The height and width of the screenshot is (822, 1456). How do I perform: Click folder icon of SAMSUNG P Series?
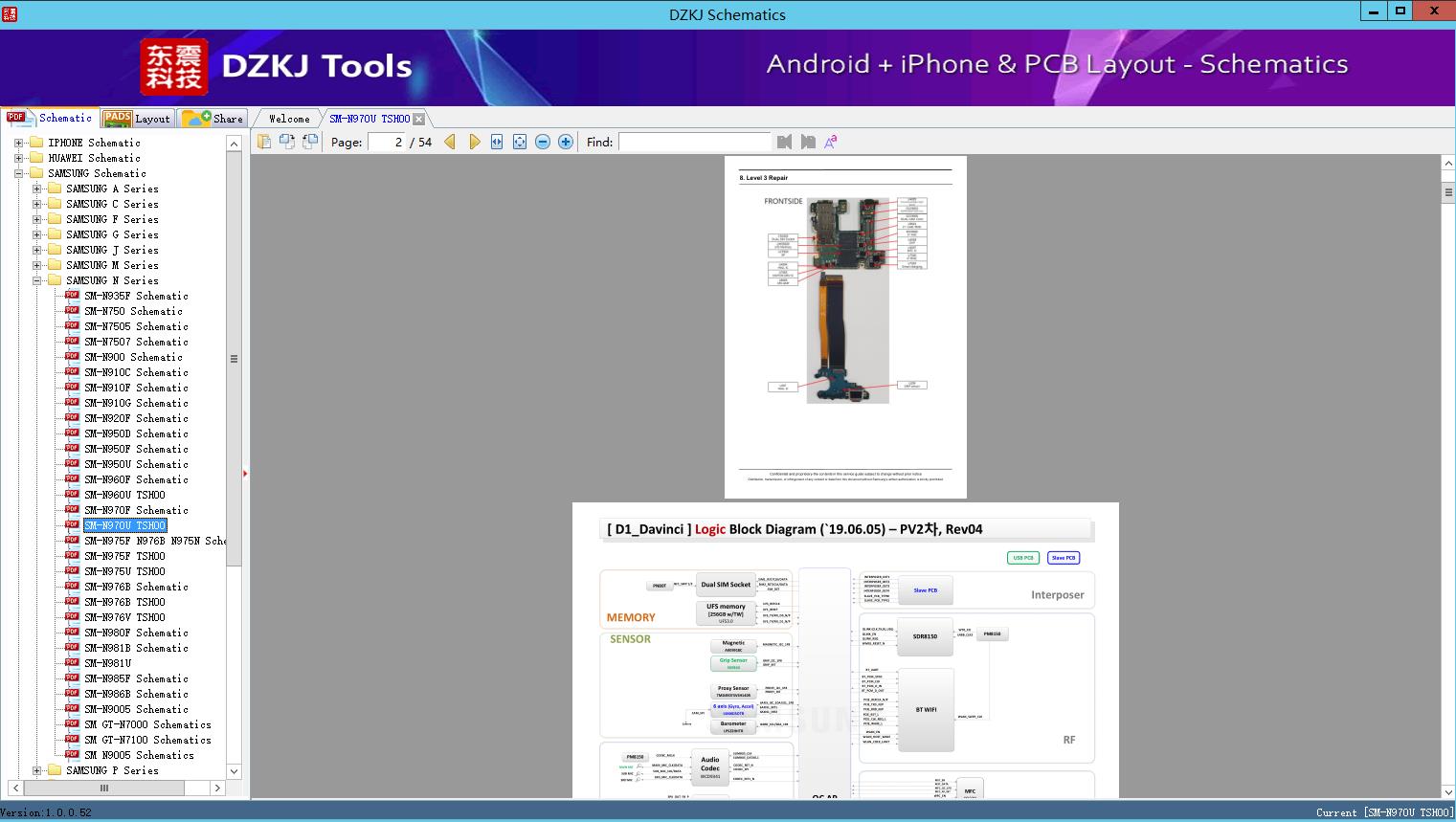click(x=55, y=770)
